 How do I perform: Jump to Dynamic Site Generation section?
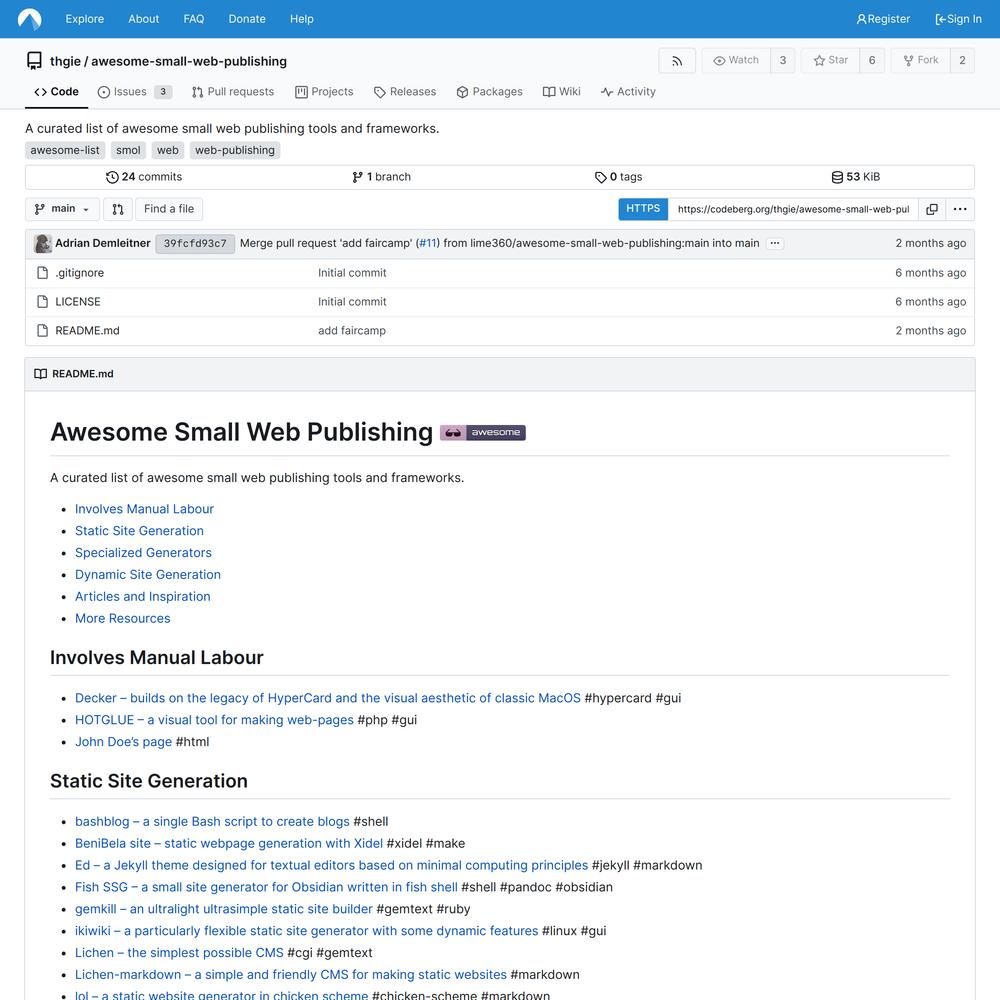click(148, 575)
